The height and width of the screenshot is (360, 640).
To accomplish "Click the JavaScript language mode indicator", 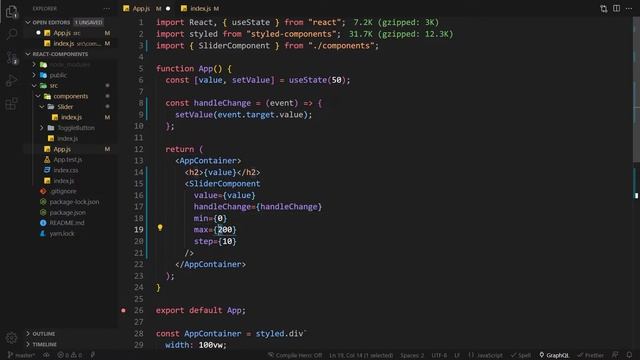I will tap(485, 355).
